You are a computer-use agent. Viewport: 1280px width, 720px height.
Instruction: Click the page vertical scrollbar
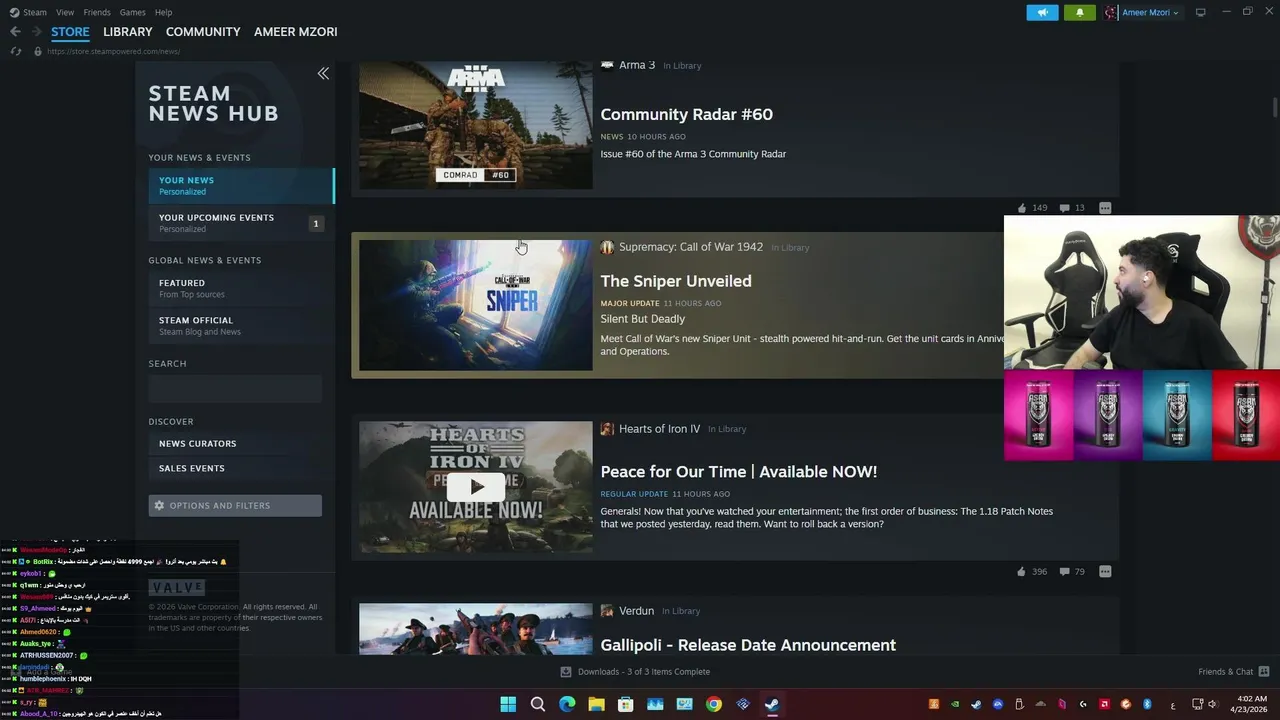[1275, 107]
